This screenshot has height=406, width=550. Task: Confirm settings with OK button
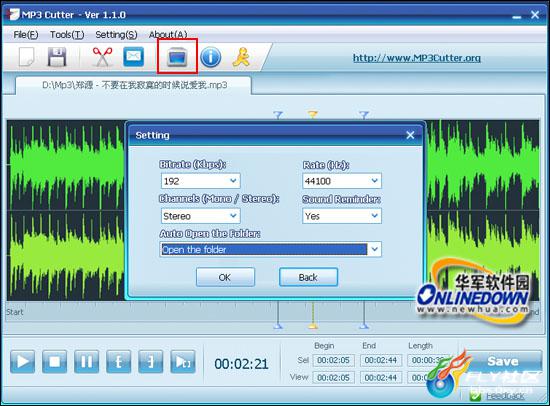[x=225, y=278]
